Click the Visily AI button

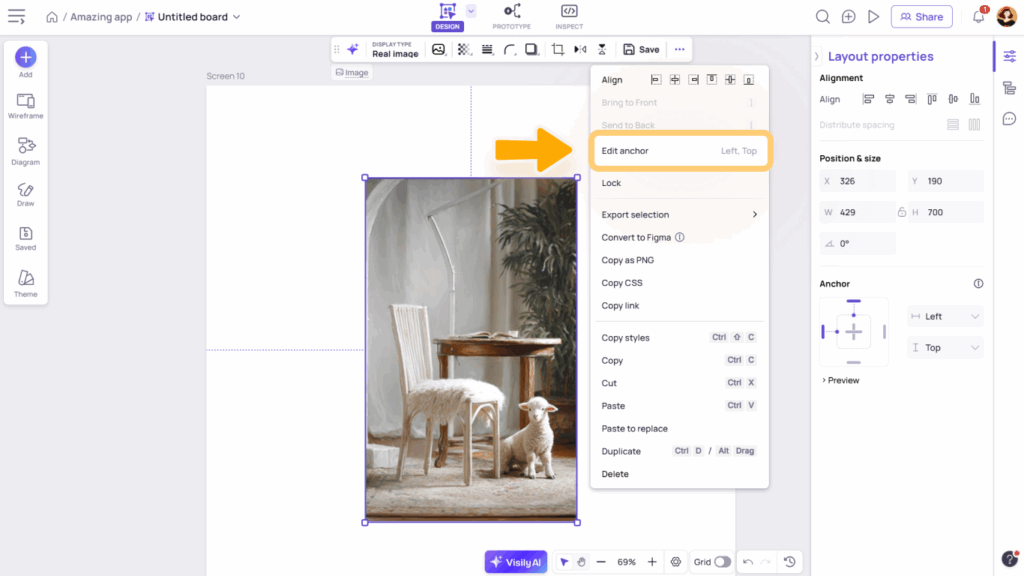(x=515, y=562)
